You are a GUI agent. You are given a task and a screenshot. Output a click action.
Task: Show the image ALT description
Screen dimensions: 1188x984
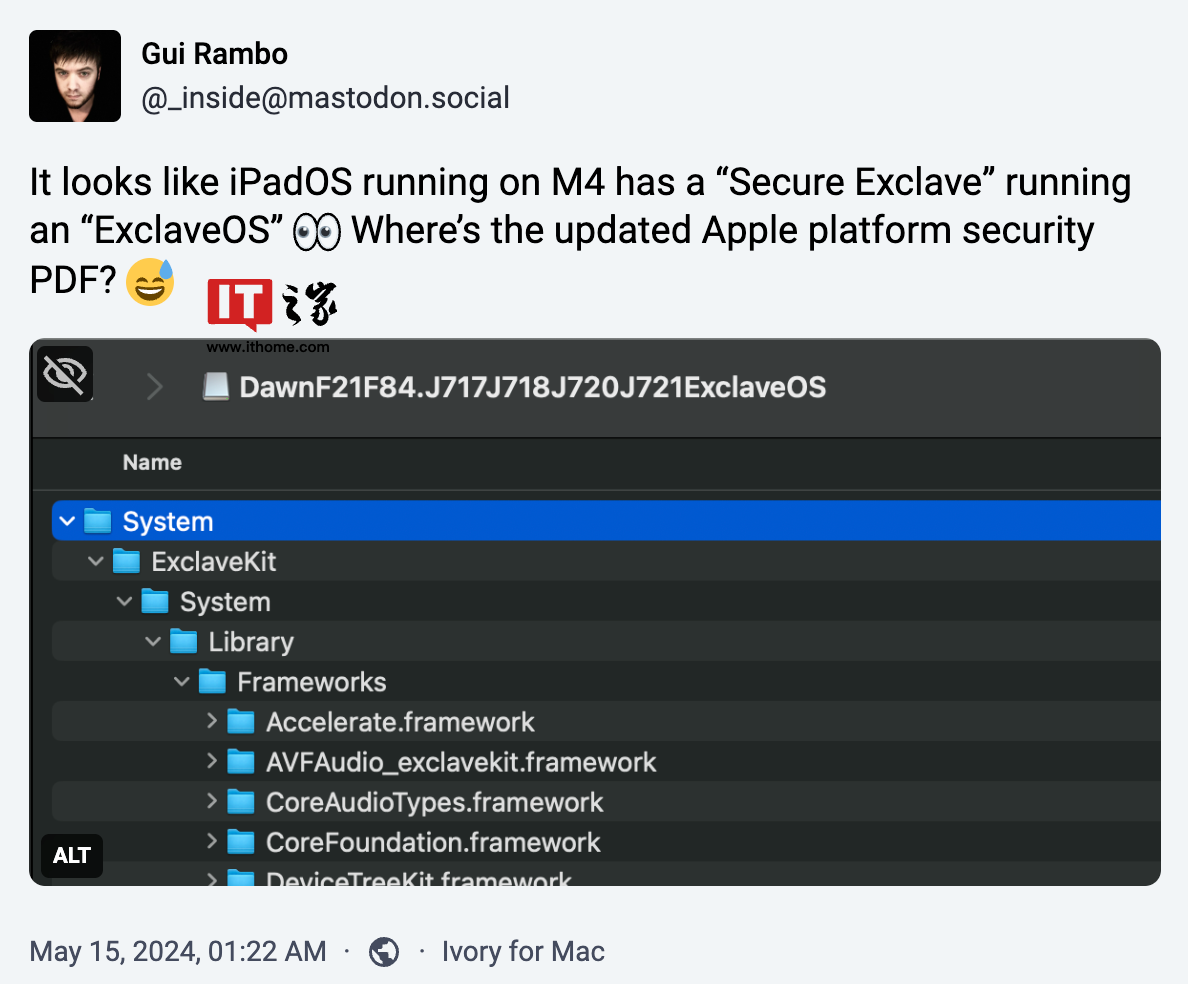[x=72, y=855]
